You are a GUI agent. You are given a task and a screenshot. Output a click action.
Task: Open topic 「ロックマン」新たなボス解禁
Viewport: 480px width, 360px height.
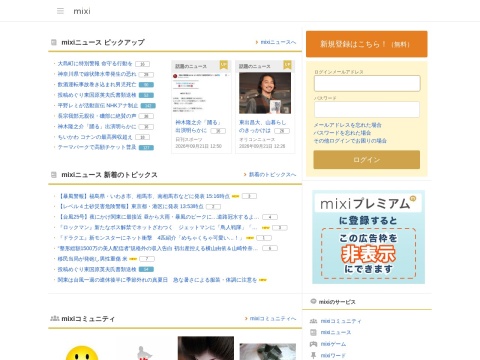[x=157, y=228]
